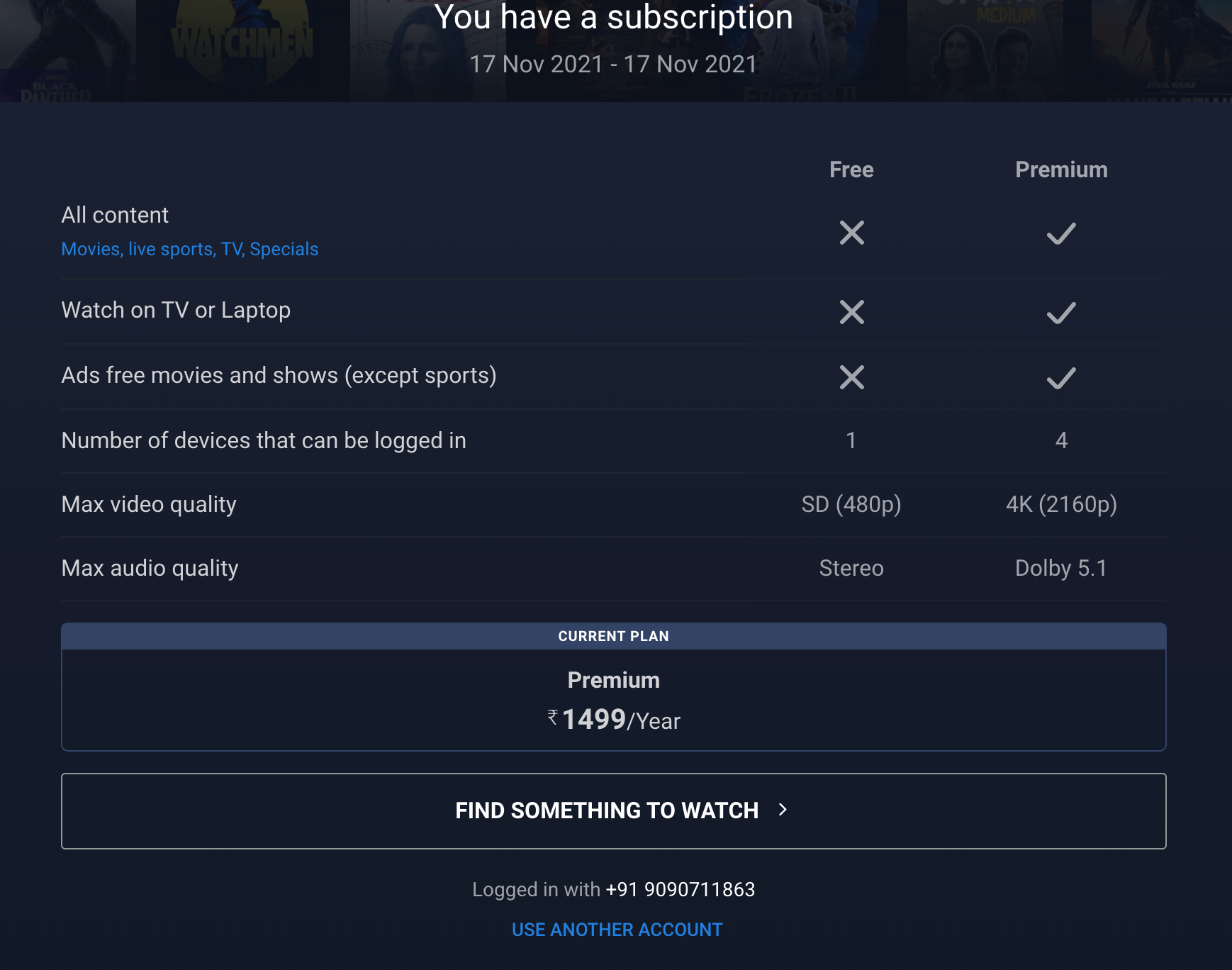Click the rupee symbol beside 1499
Image resolution: width=1232 pixels, height=970 pixels.
553,717
